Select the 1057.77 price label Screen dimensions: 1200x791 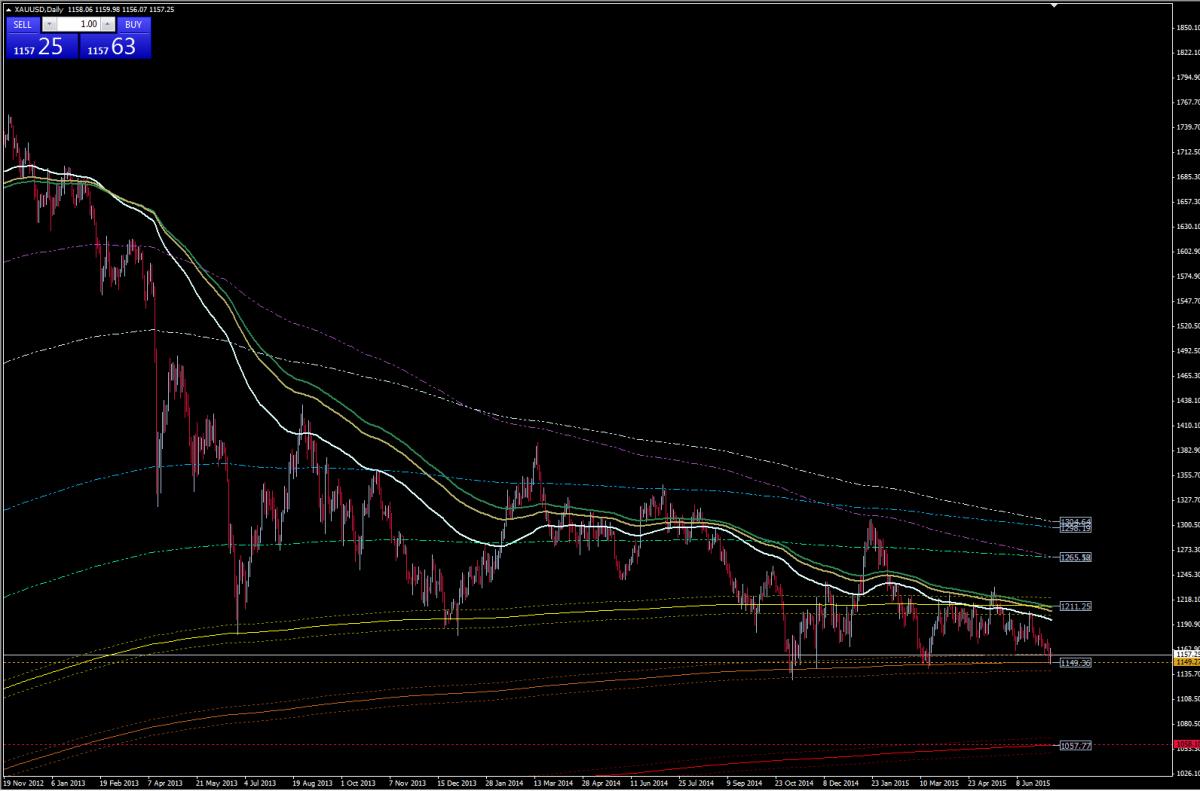click(1077, 746)
